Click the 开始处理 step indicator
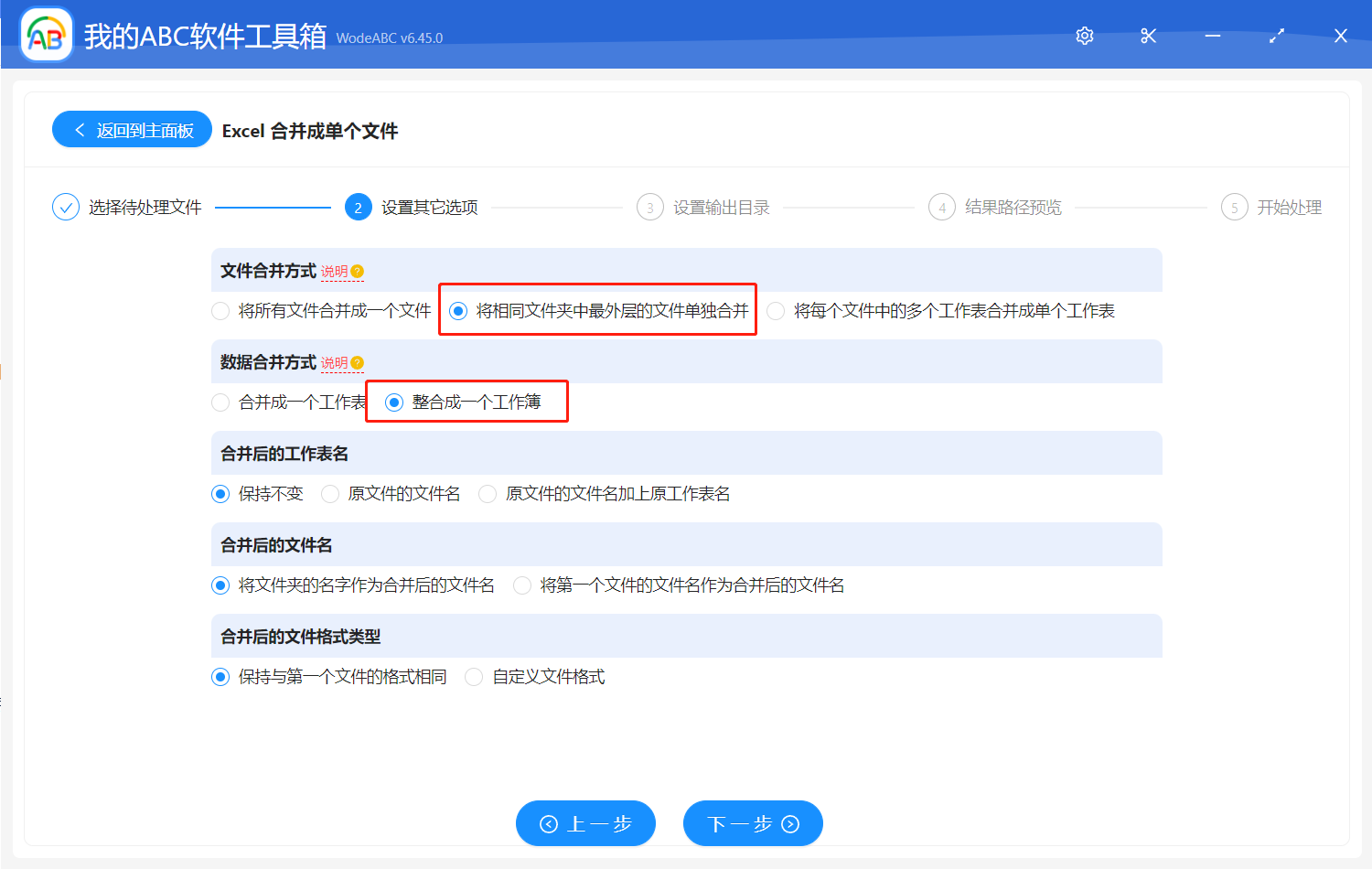This screenshot has width=1372, height=869. (x=1234, y=207)
